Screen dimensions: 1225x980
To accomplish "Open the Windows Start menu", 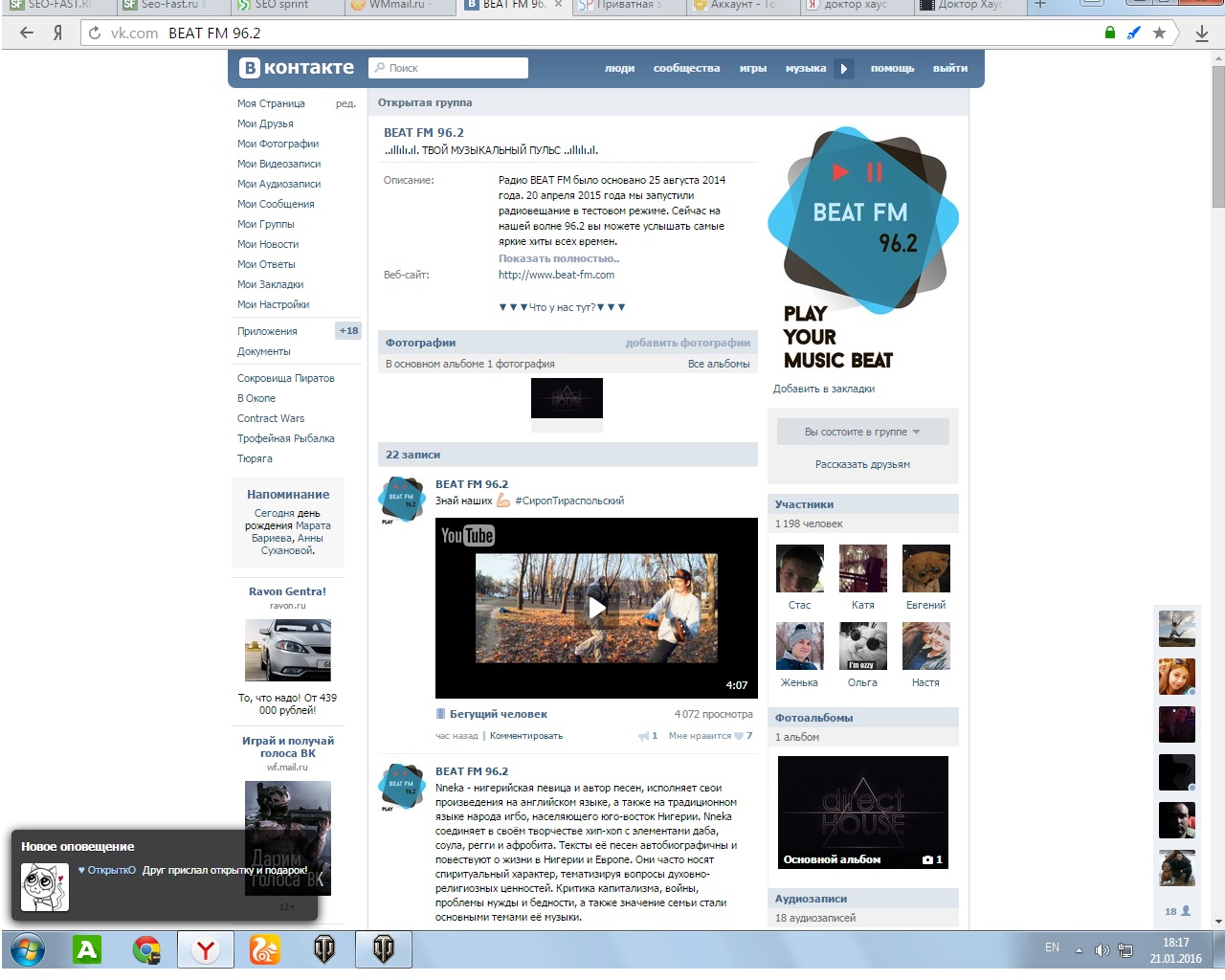I will [28, 949].
